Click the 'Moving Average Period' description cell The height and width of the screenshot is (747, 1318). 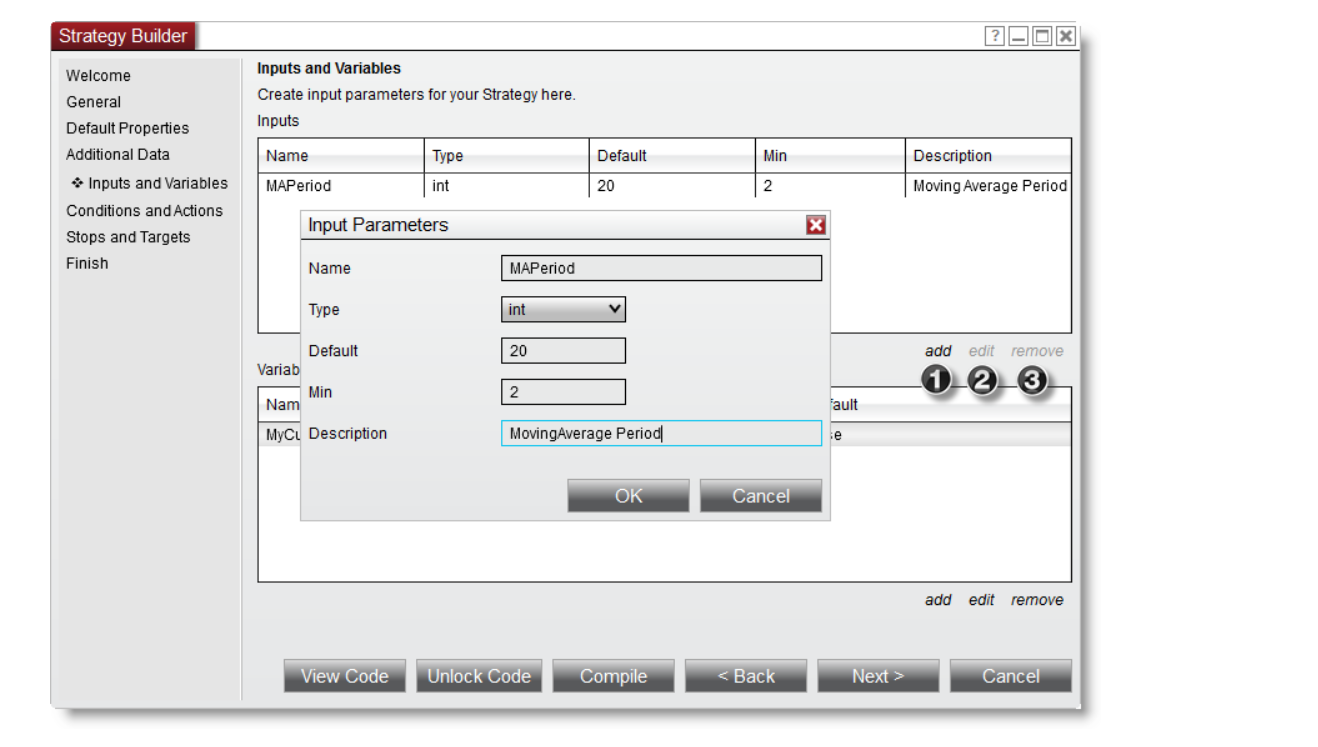point(989,186)
